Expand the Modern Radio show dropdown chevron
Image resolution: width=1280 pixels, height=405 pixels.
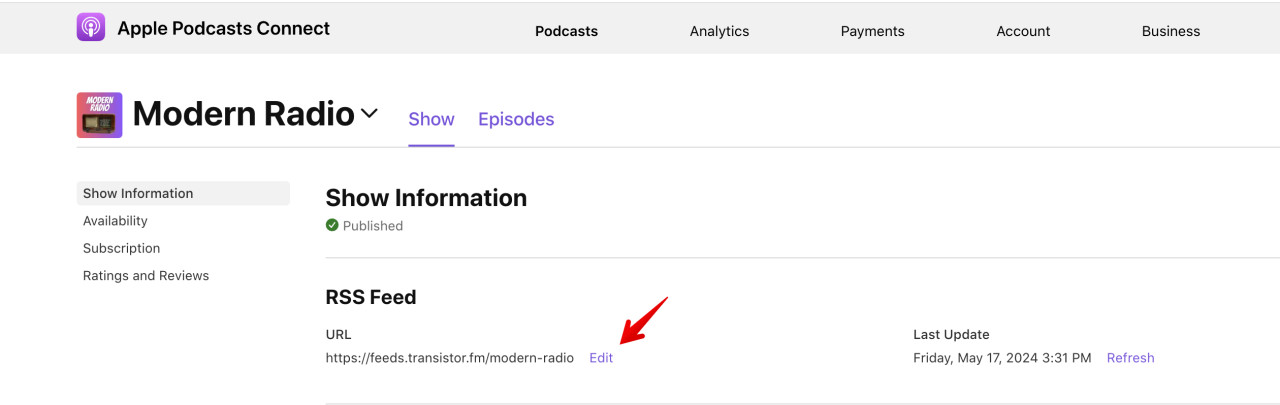point(369,114)
